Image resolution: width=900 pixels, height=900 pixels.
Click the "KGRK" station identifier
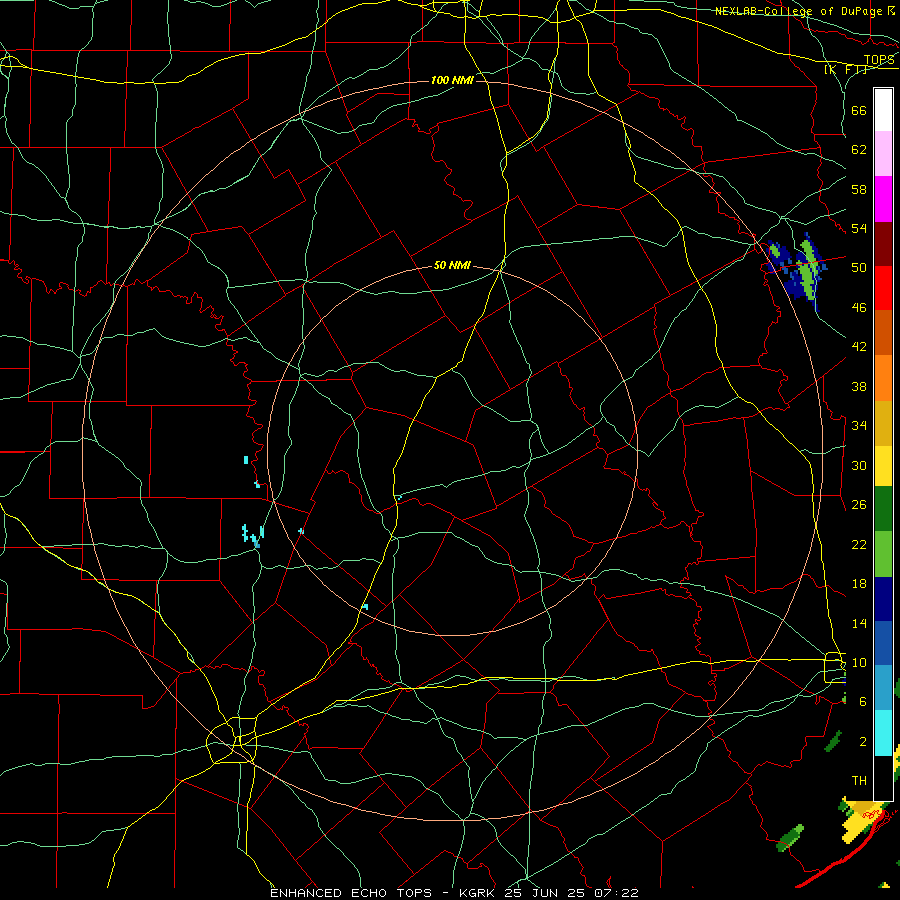[476, 893]
